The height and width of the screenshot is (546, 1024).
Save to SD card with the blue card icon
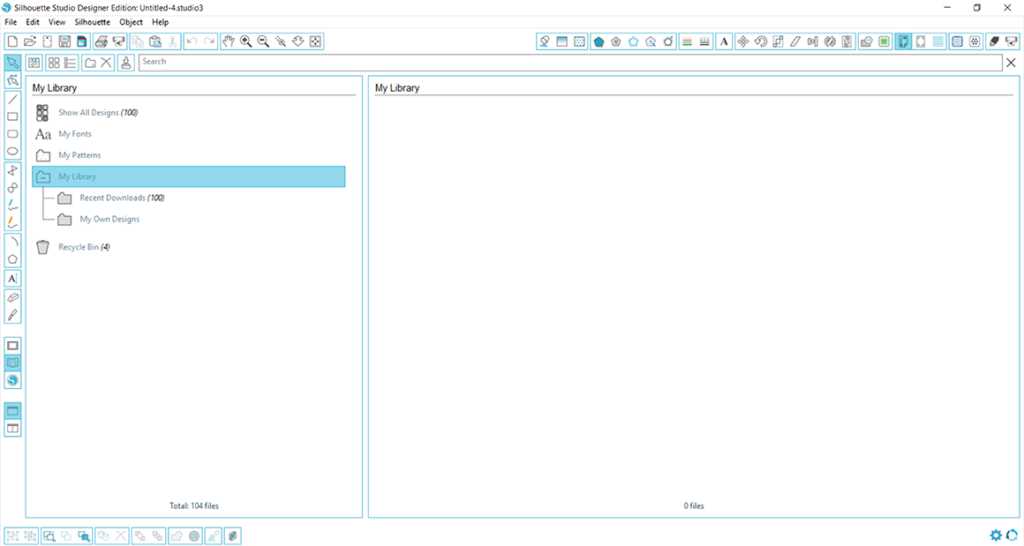(x=82, y=41)
